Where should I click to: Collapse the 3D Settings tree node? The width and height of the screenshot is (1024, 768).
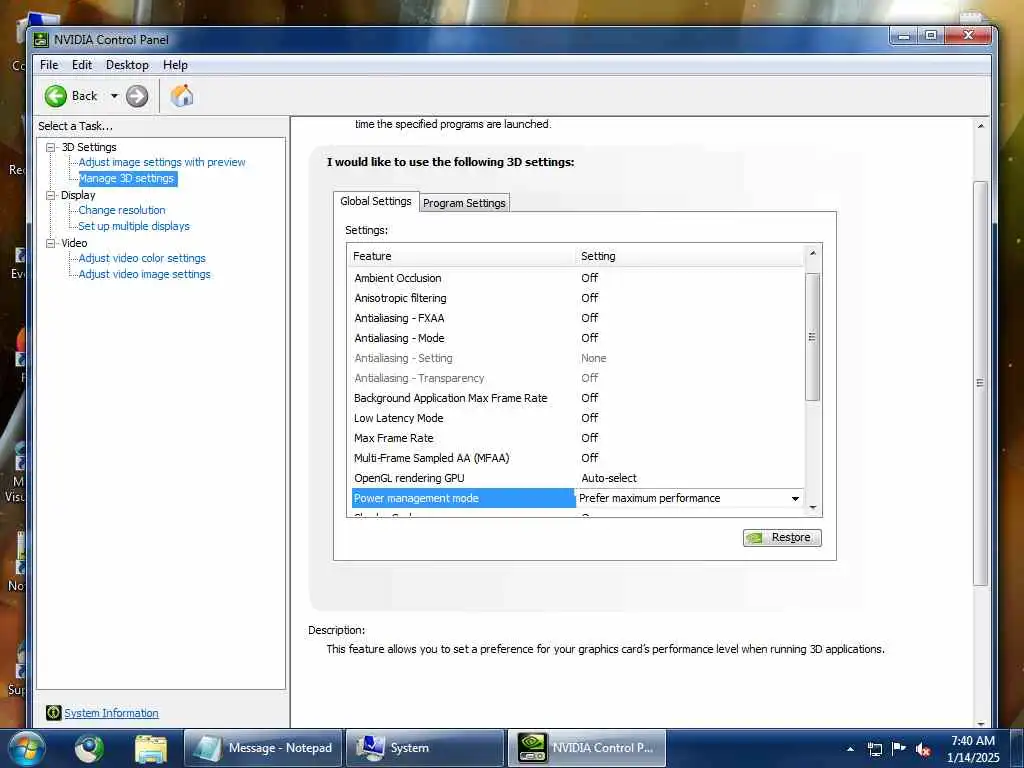pyautogui.click(x=51, y=148)
